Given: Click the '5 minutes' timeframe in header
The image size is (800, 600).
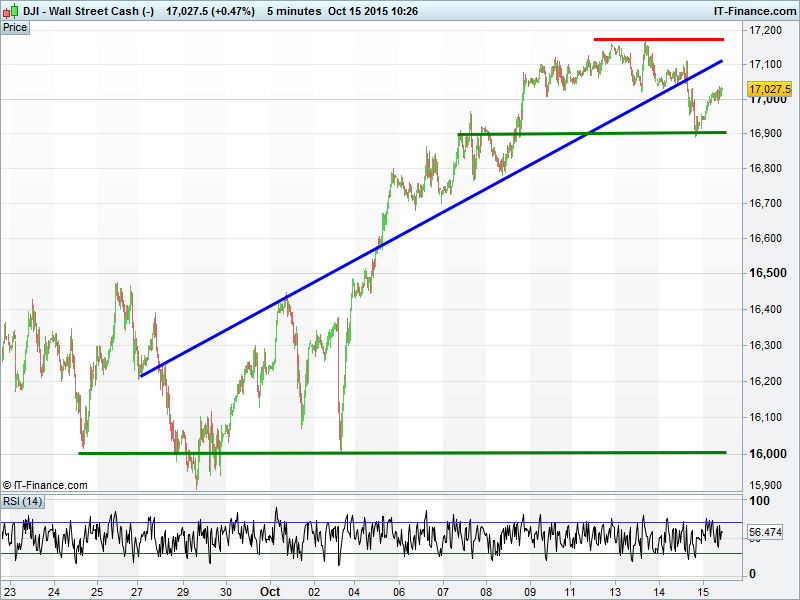Looking at the screenshot, I should [x=294, y=11].
